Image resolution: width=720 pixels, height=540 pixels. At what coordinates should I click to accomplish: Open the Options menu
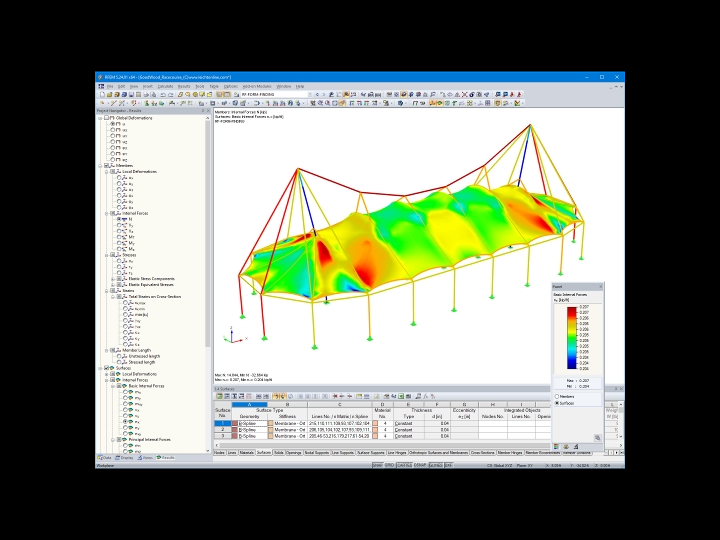[x=231, y=86]
